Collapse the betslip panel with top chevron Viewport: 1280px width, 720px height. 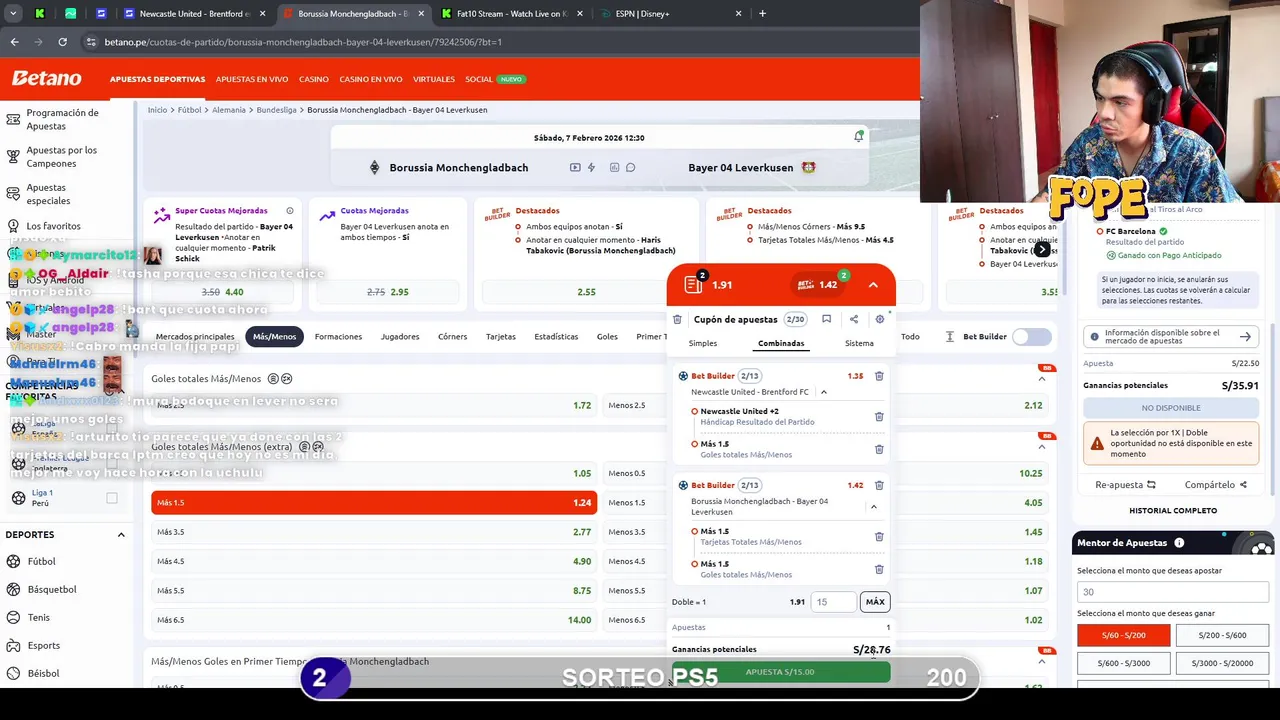coord(873,285)
